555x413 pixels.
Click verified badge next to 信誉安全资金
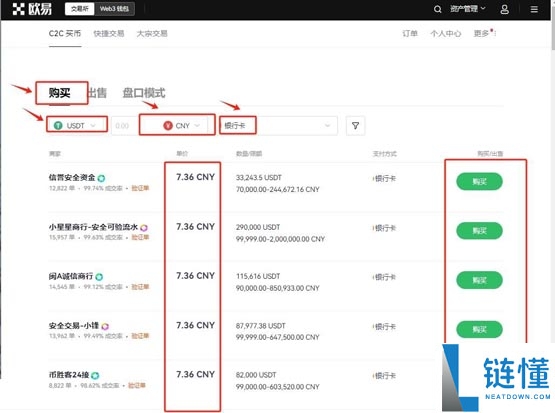(x=101, y=178)
